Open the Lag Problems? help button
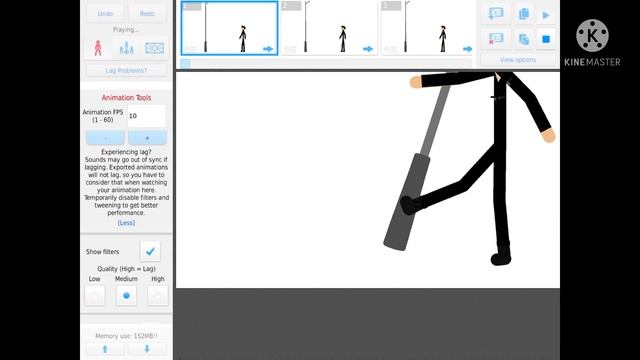This screenshot has height=360, width=640. click(x=126, y=70)
